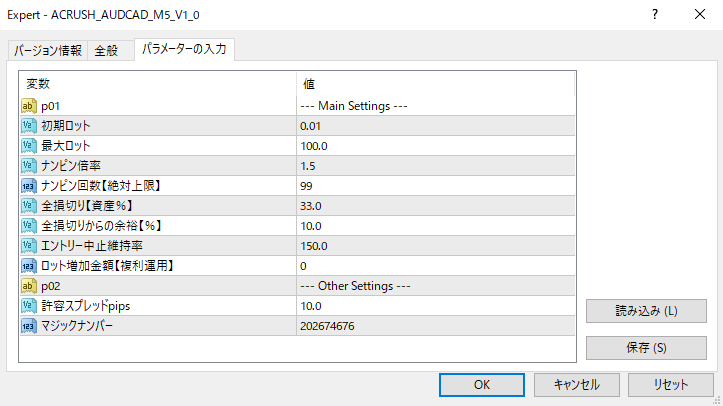The width and height of the screenshot is (723, 406).
Task: Edit the 初期ロット value 0.01
Action: pos(436,126)
